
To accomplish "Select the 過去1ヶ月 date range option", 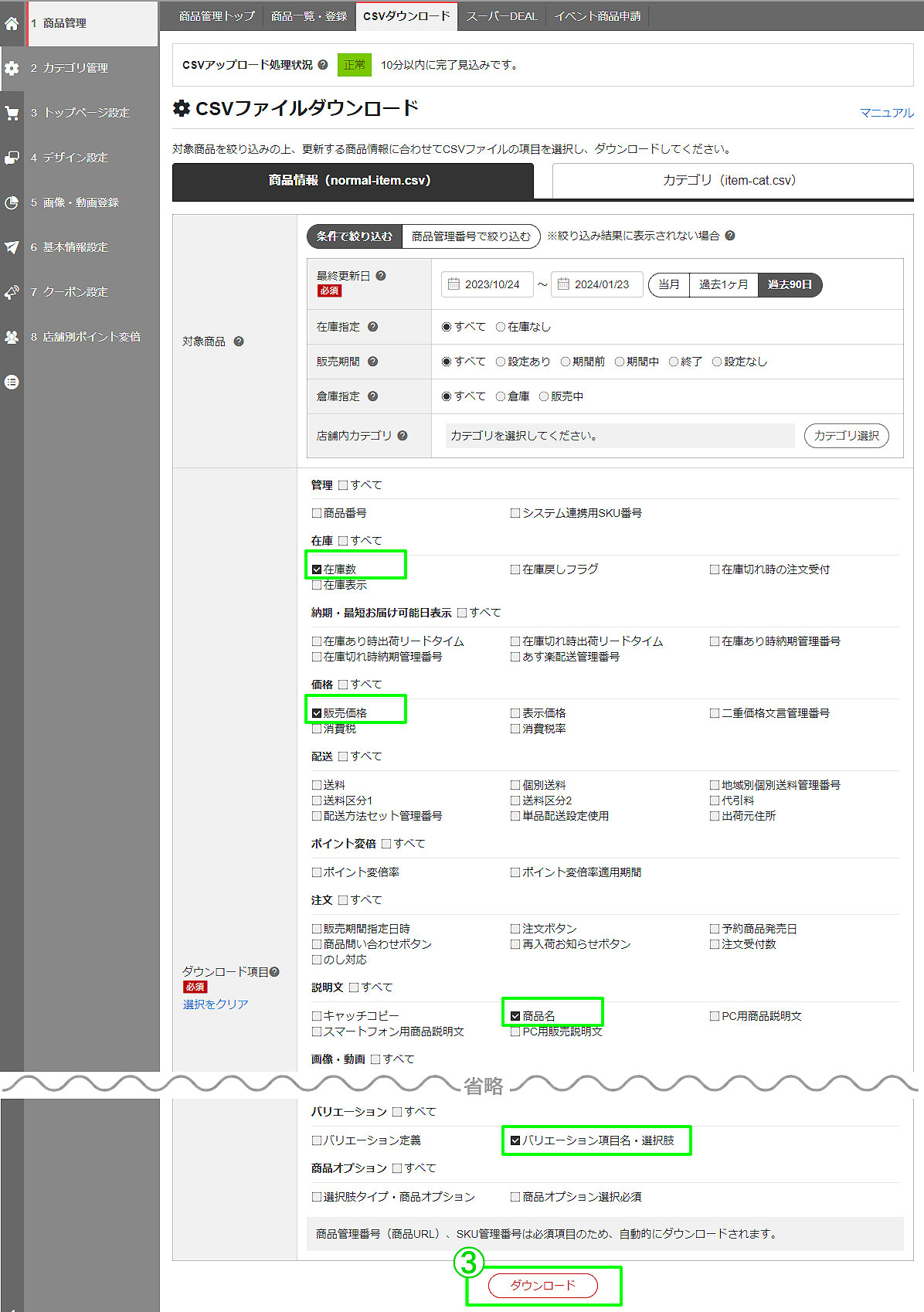I will point(723,284).
